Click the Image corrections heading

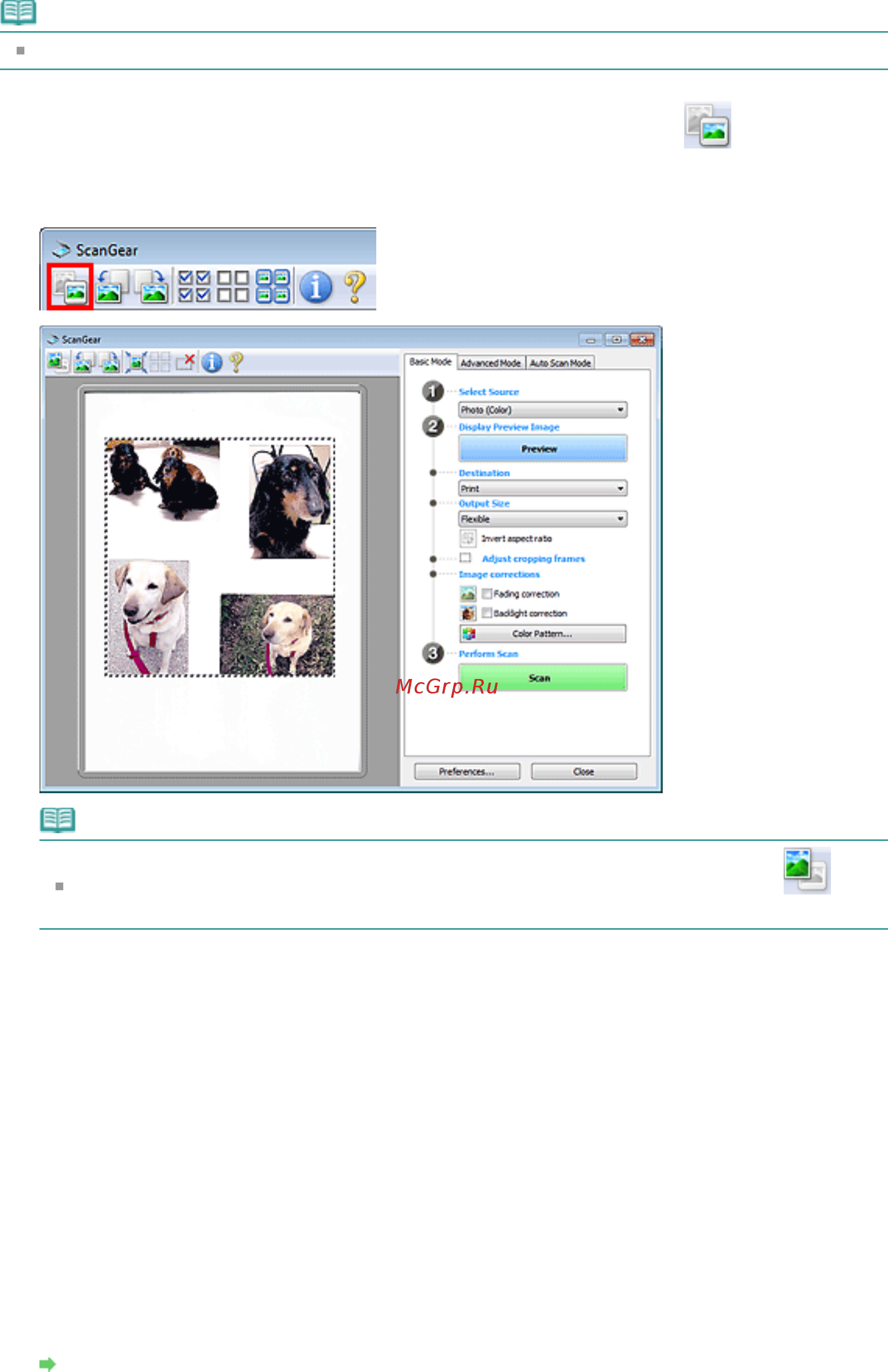[x=499, y=574]
